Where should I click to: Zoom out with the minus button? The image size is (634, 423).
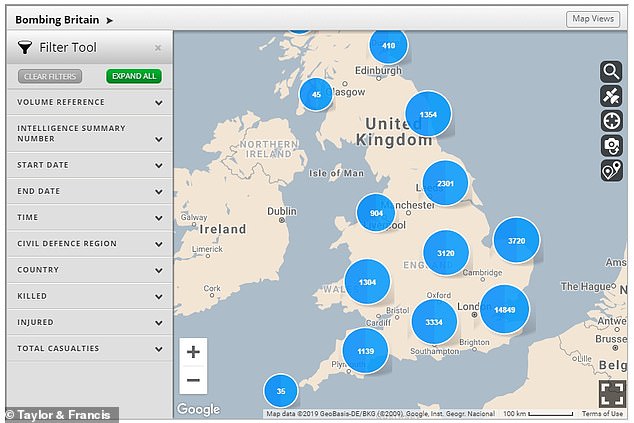(193, 380)
